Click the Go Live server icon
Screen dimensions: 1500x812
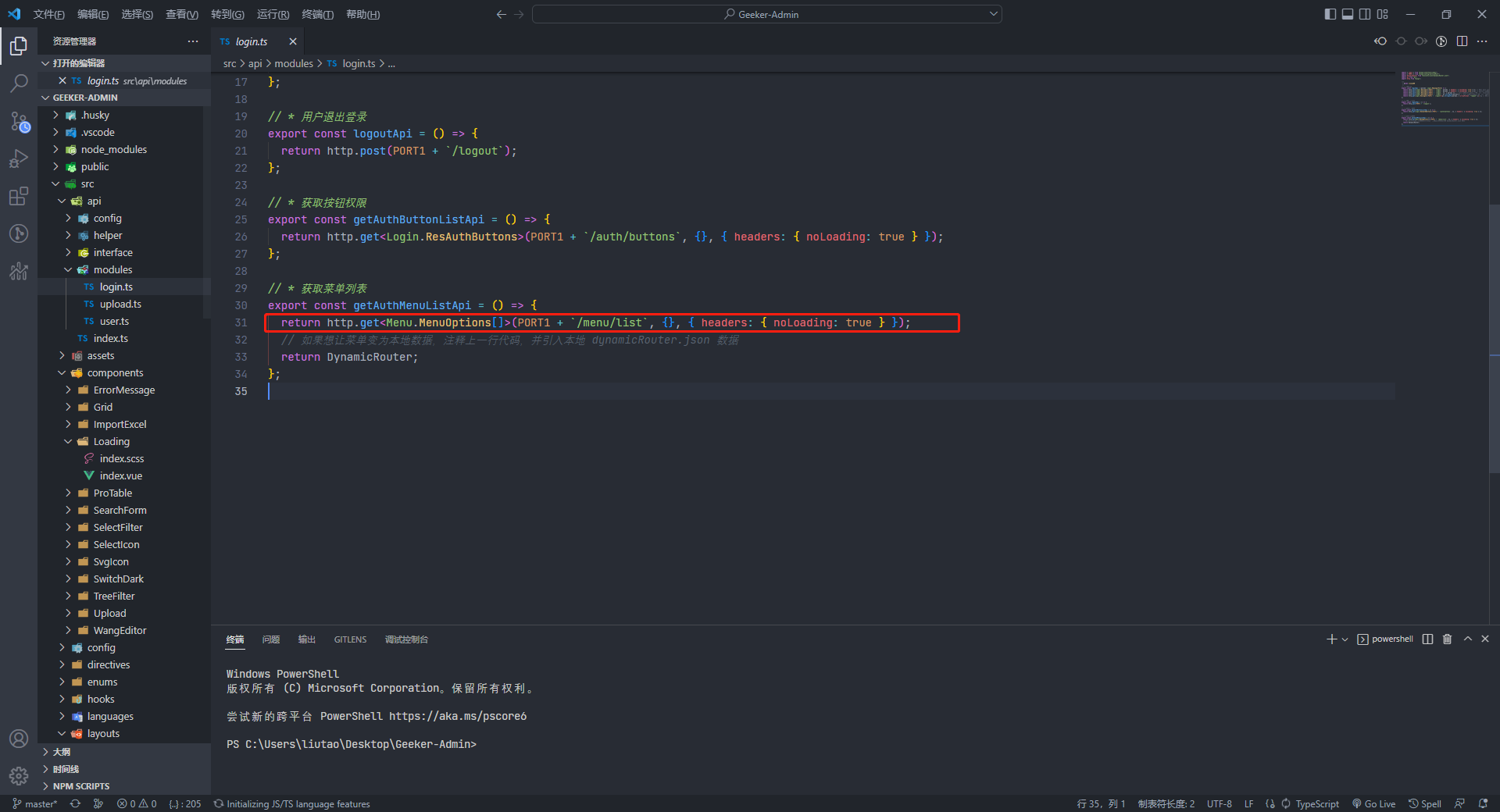point(1373,803)
